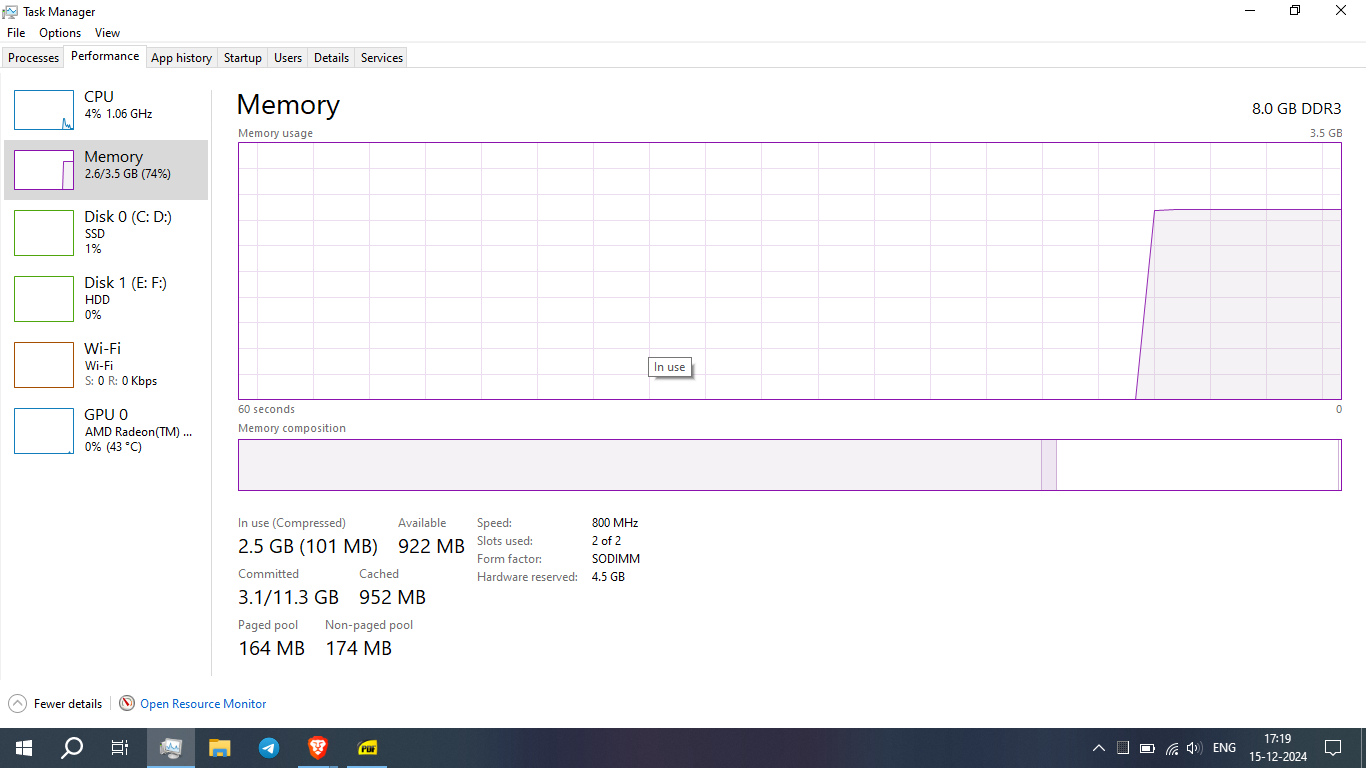The width and height of the screenshot is (1366, 768).
Task: Expand hidden icons in the system tray
Action: click(x=1098, y=747)
